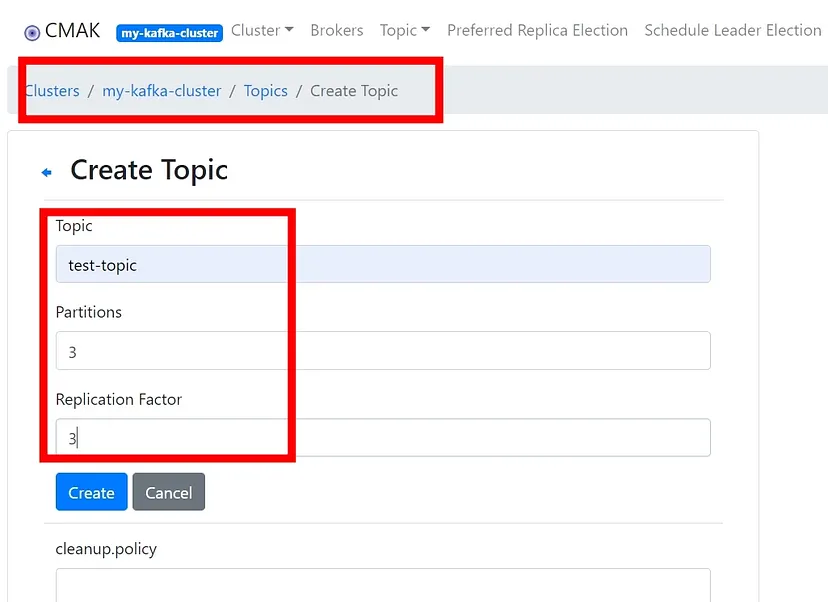Go back using the blue arrow icon
The image size is (828, 602).
[46, 173]
